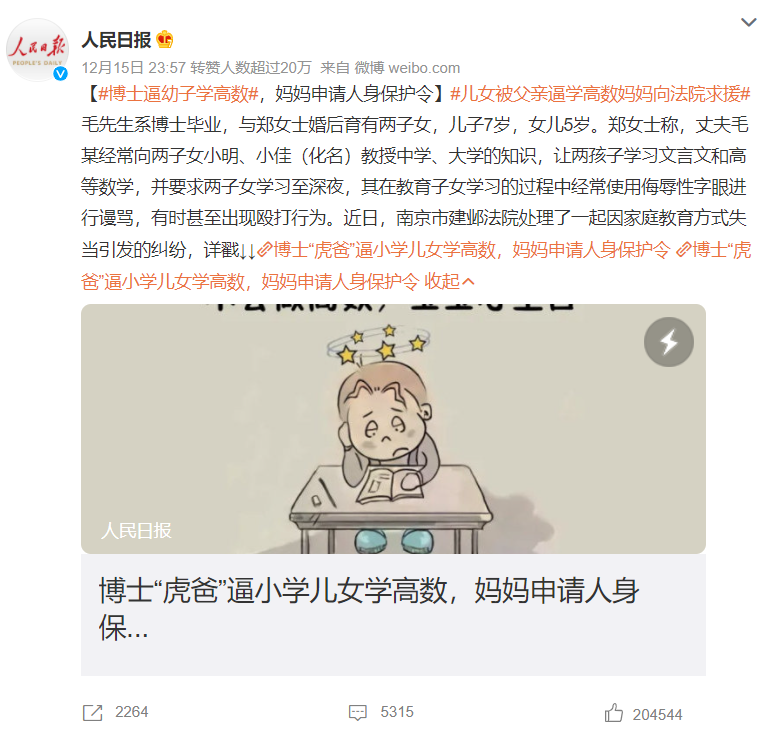The width and height of the screenshot is (773, 734).
Task: Click the link chain icon before second article link
Action: [683, 250]
